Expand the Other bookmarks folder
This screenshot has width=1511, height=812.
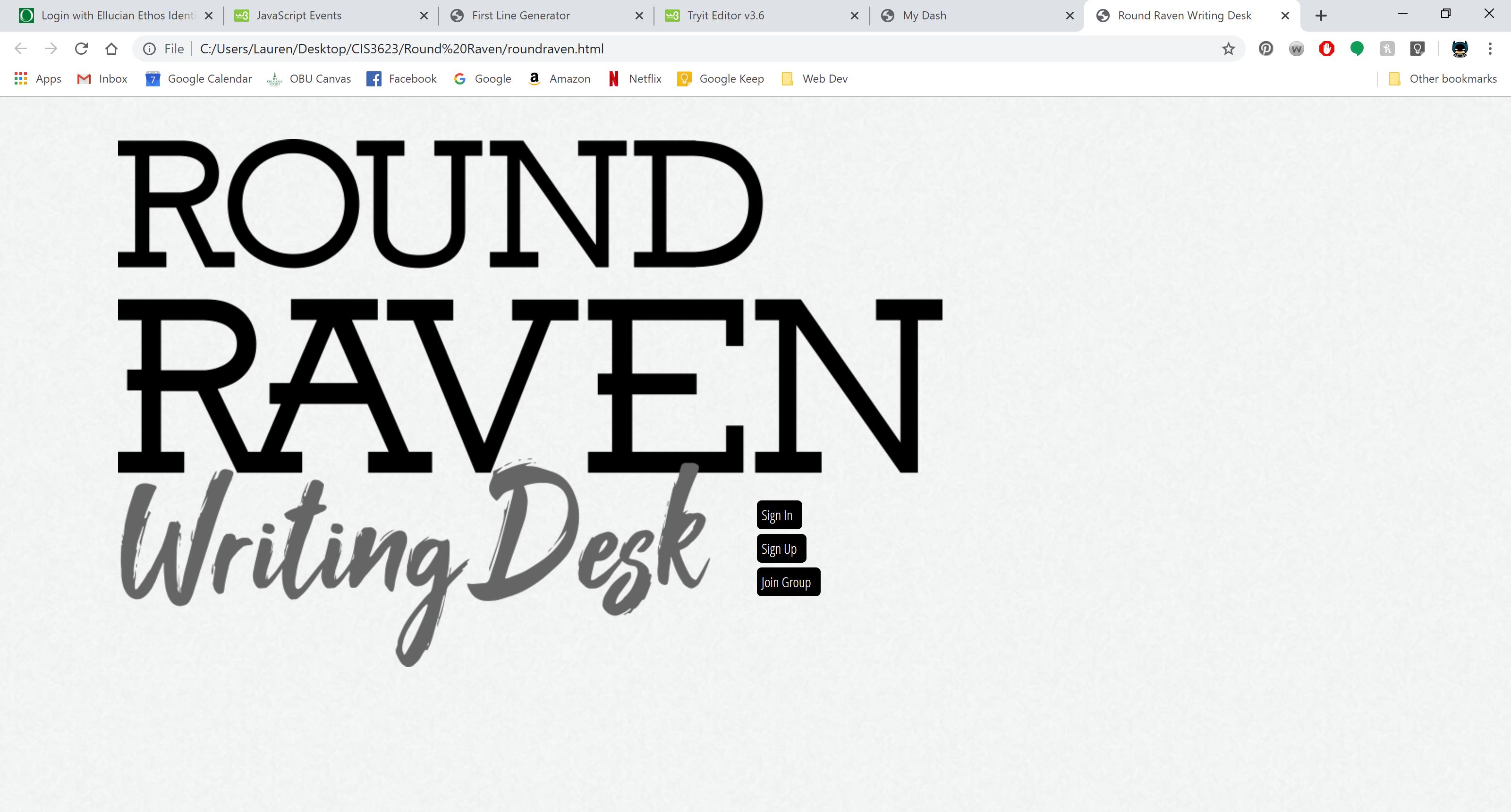(x=1443, y=78)
